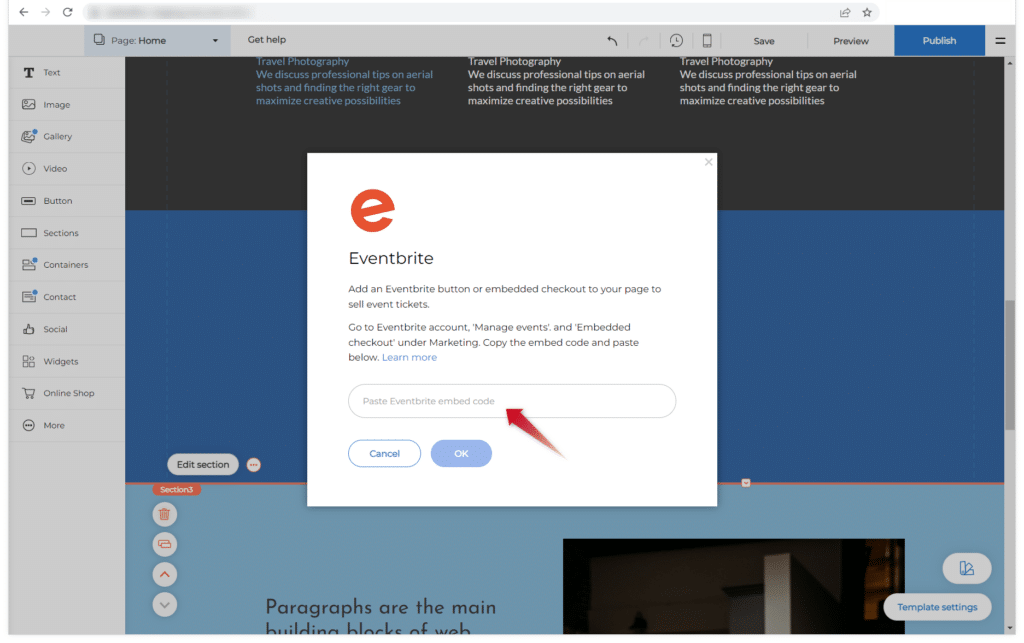Screen dimensions: 1024x643
Task: Expand the Page: Home dropdown
Action: [155, 41]
